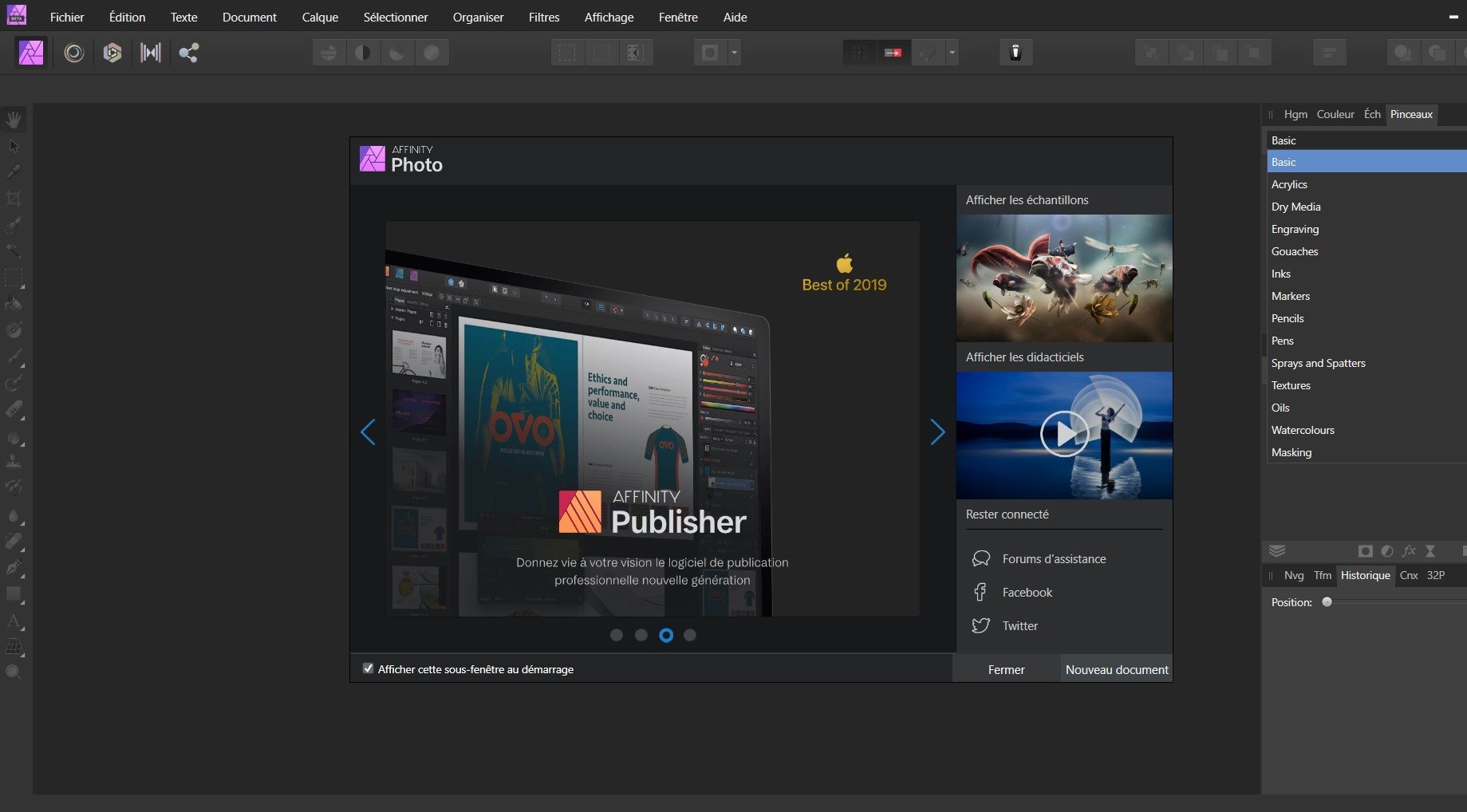Go to next slide with right arrow
The width and height of the screenshot is (1467, 812).
click(937, 432)
